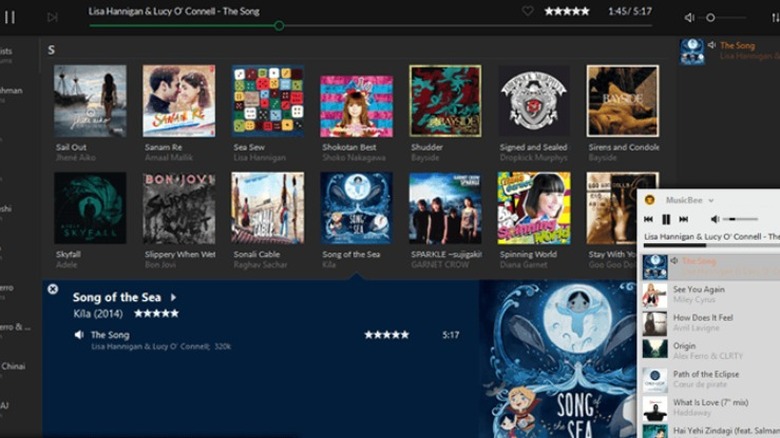
Task: Mute via mini player speaker icon
Action: [x=715, y=219]
